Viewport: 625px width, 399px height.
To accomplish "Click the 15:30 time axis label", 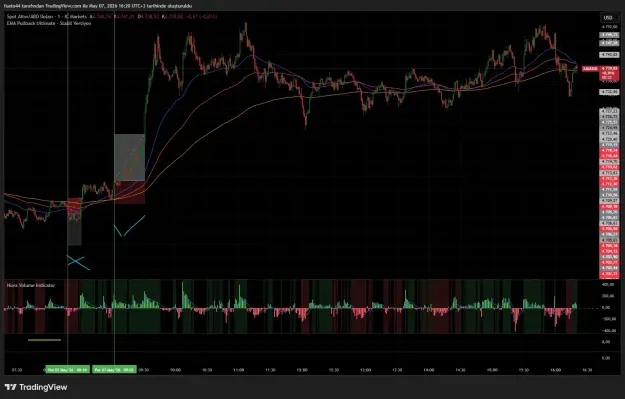I will [524, 370].
